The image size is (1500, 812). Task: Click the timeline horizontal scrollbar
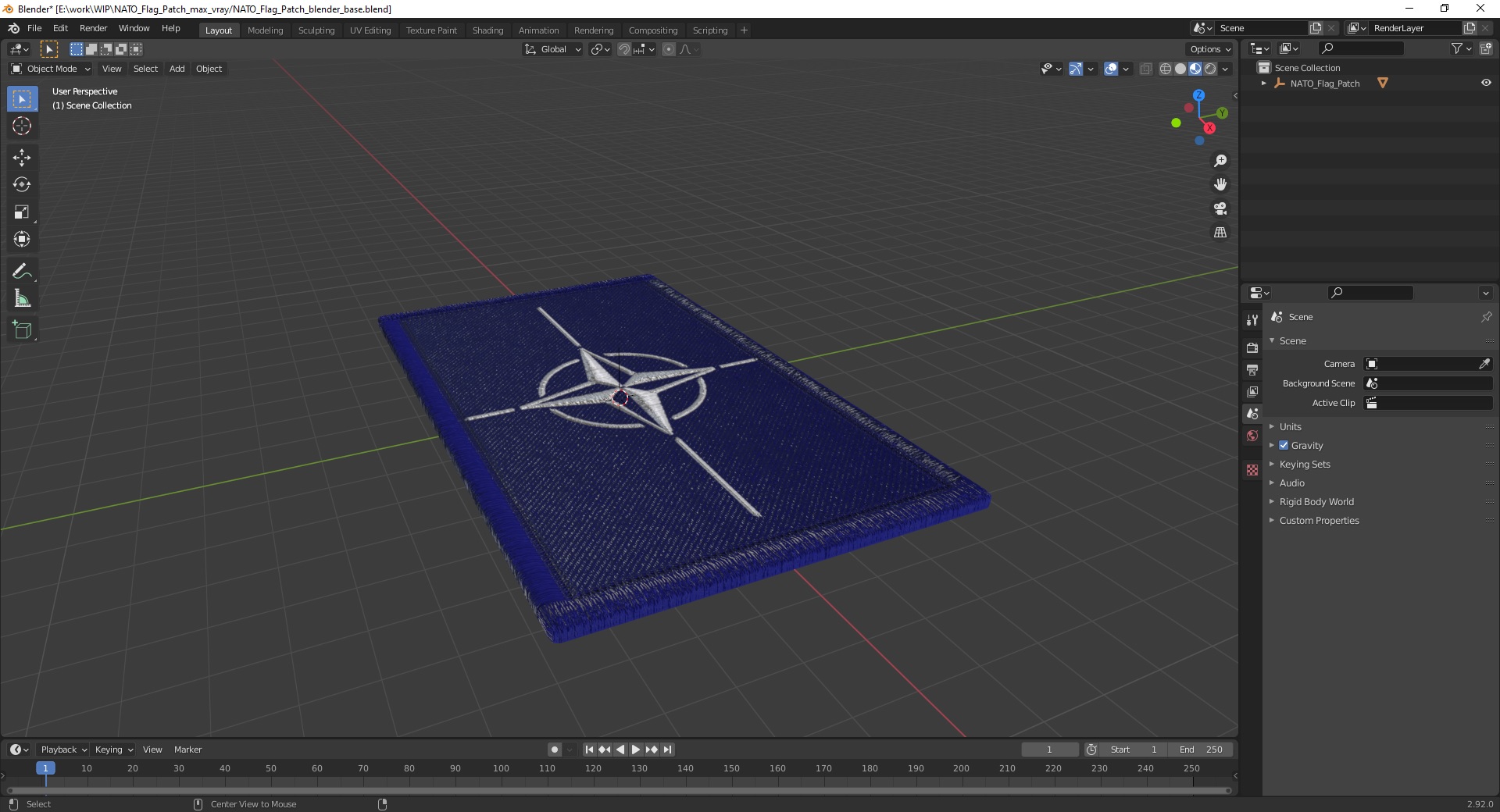point(618,790)
